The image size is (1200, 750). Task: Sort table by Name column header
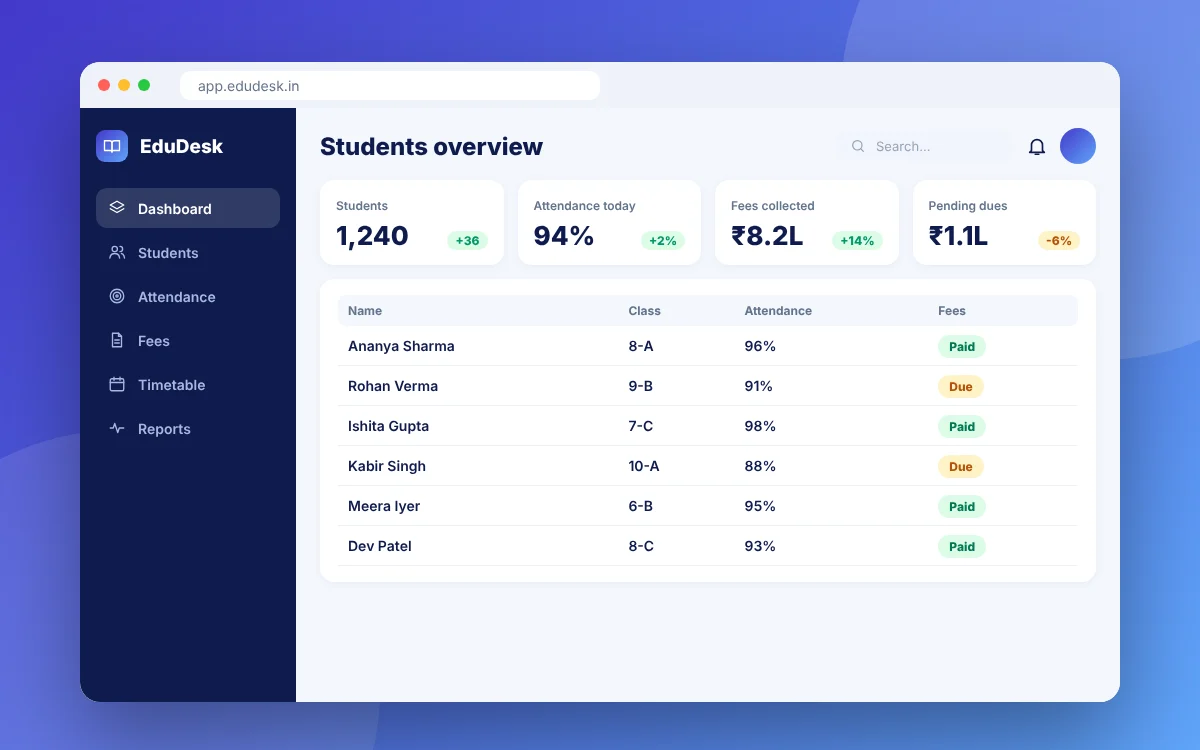click(x=365, y=311)
